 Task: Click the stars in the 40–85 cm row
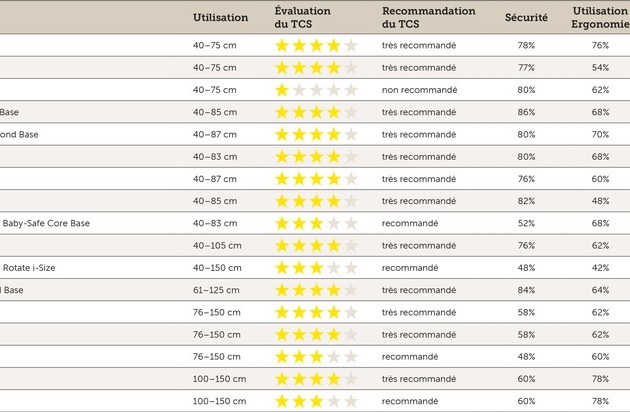click(315, 112)
